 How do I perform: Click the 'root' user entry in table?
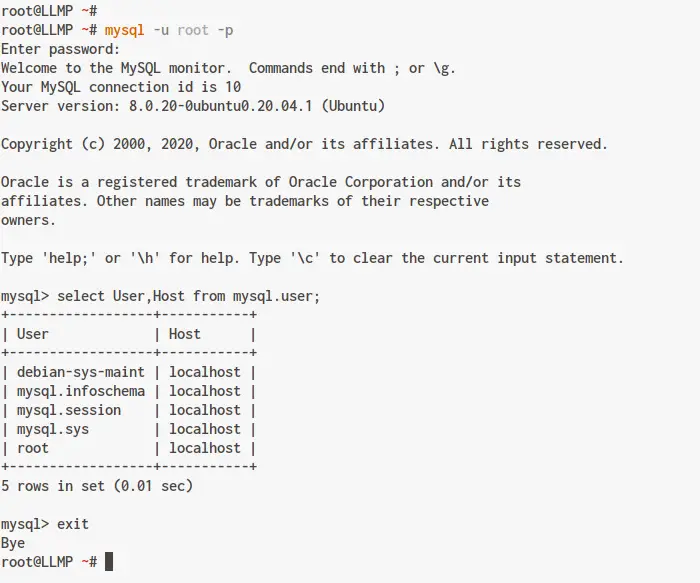click(33, 448)
